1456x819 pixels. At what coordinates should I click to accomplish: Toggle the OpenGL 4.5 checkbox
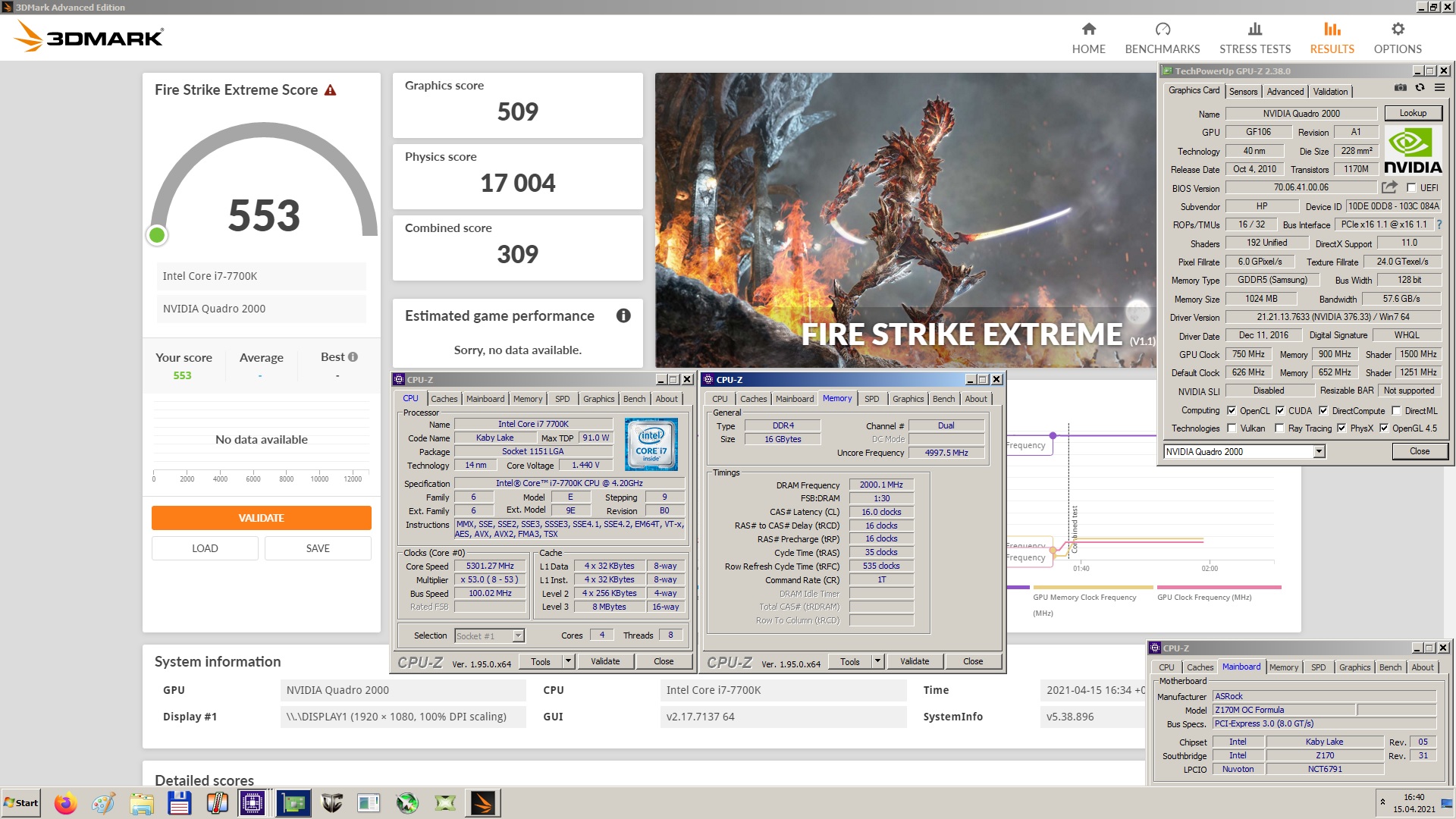click(x=1384, y=428)
